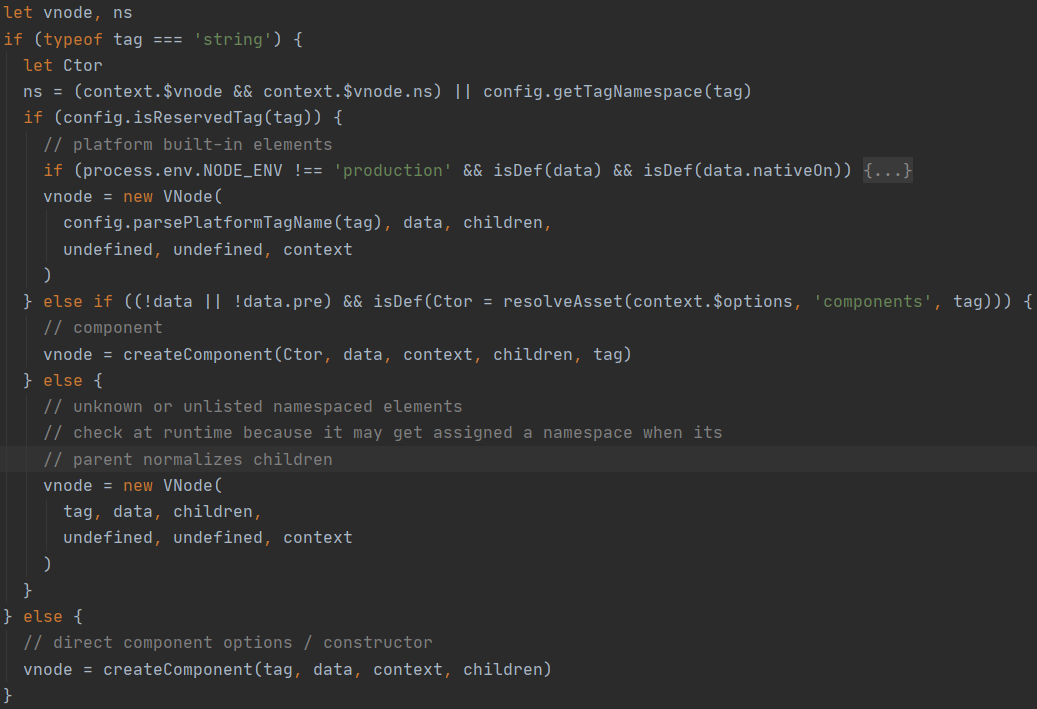Click the '// platform built-in elements' comment
Viewport: 1037px width, 709px height.
click(188, 144)
